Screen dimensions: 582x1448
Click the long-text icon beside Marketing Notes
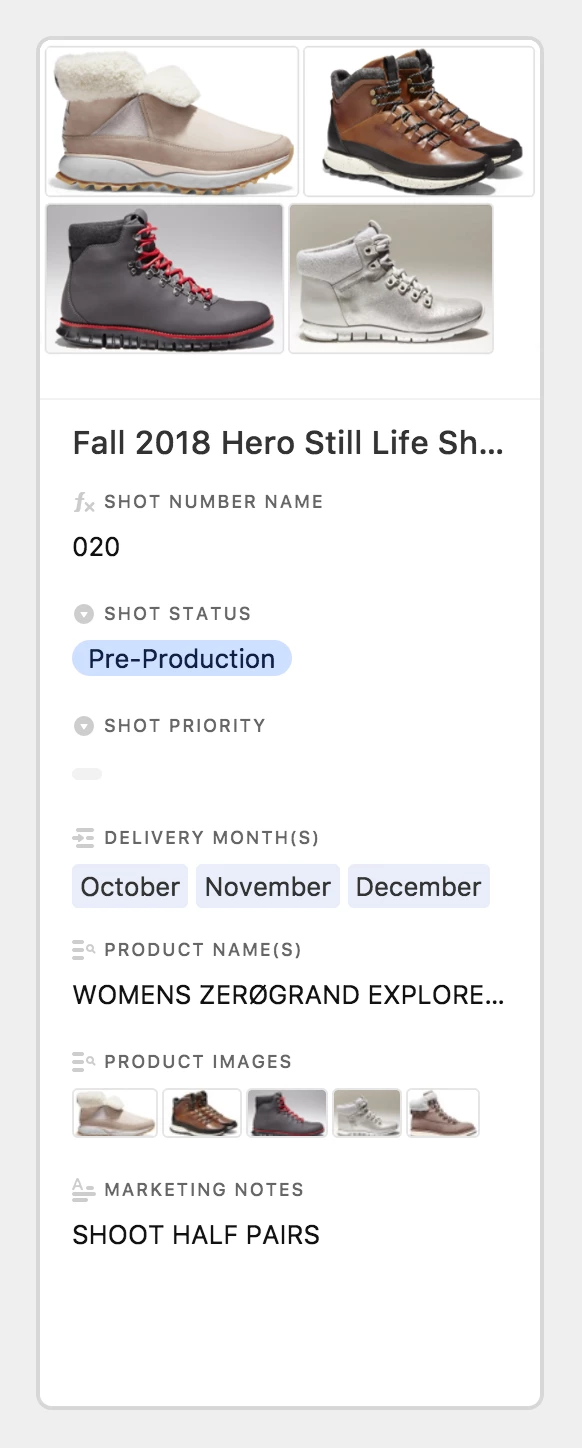[84, 1190]
